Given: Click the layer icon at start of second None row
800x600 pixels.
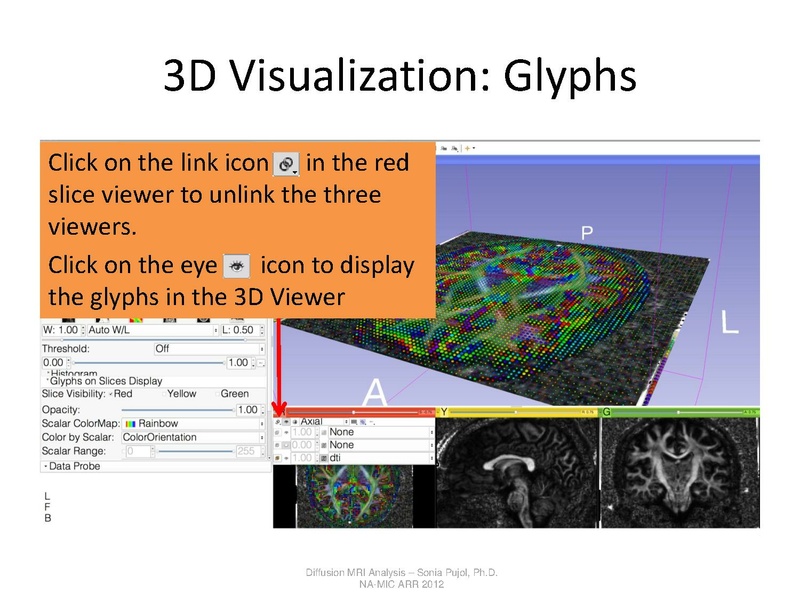Looking at the screenshot, I should 278,445.
